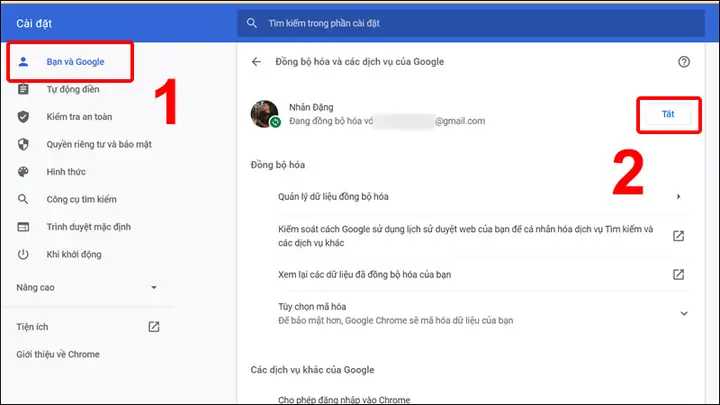Expand the Nâng cao section arrow

tap(154, 287)
